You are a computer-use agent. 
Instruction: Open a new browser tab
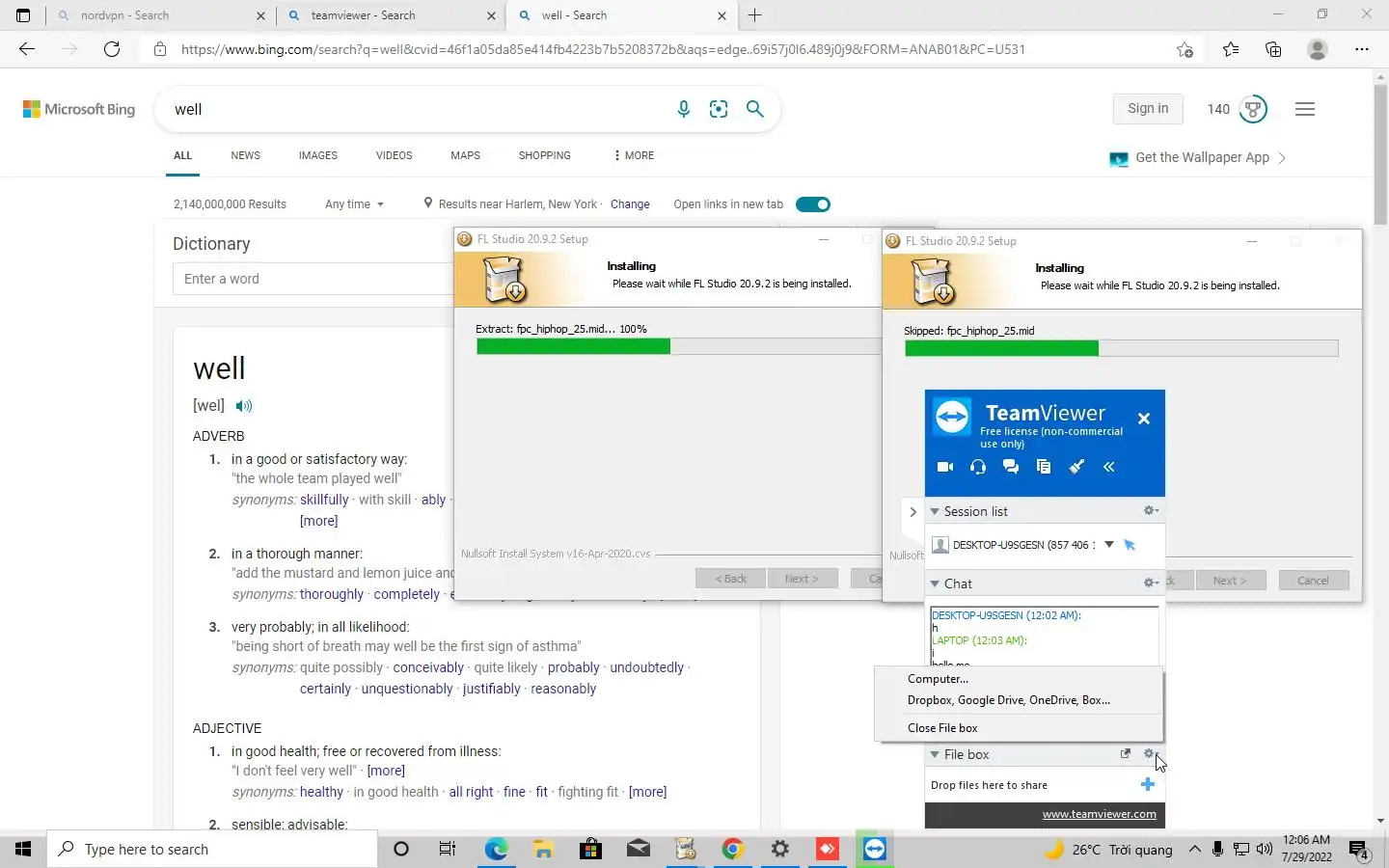755,15
